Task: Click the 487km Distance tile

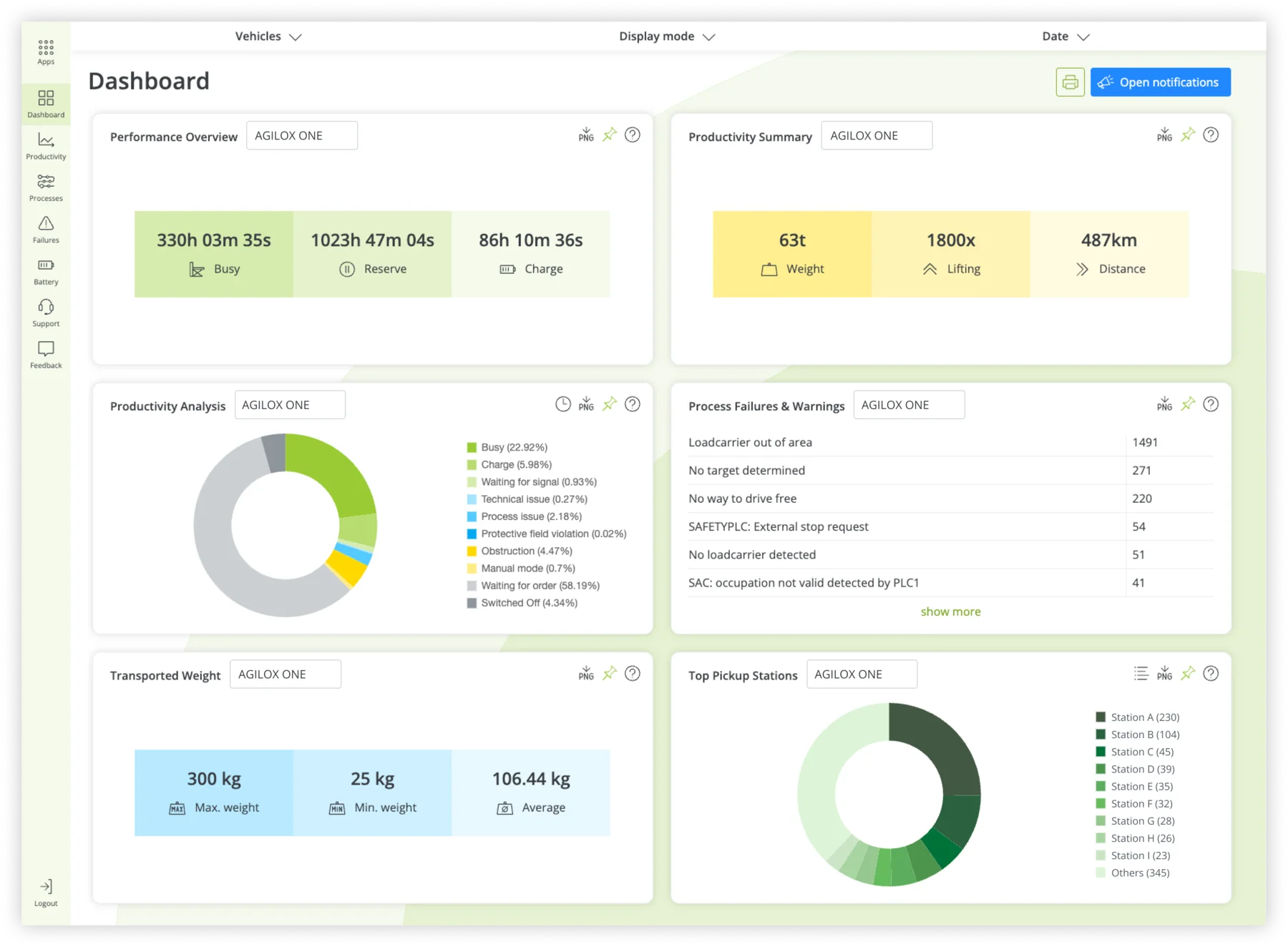Action: click(1109, 254)
